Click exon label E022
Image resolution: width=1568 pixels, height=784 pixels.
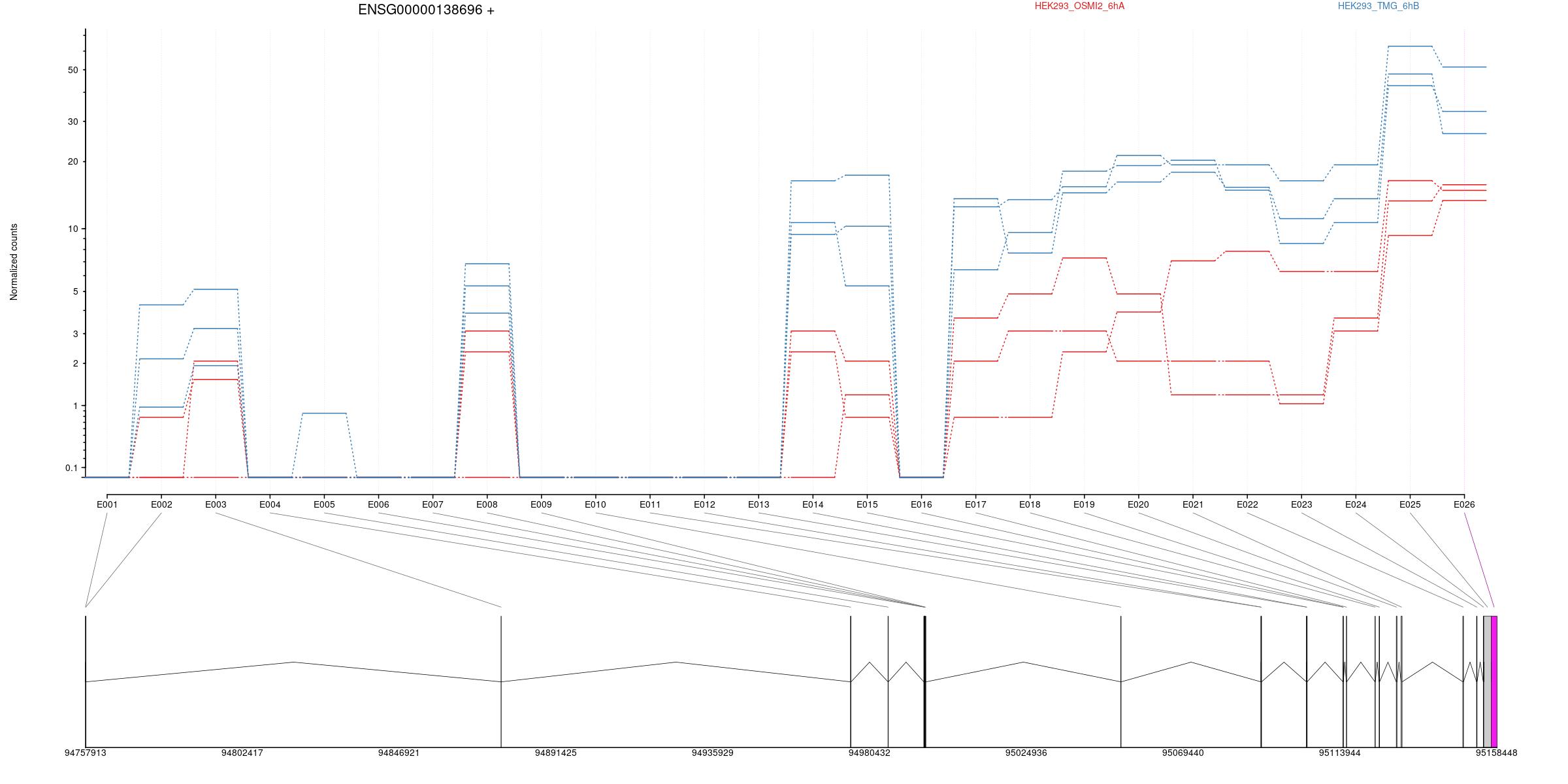1247,504
